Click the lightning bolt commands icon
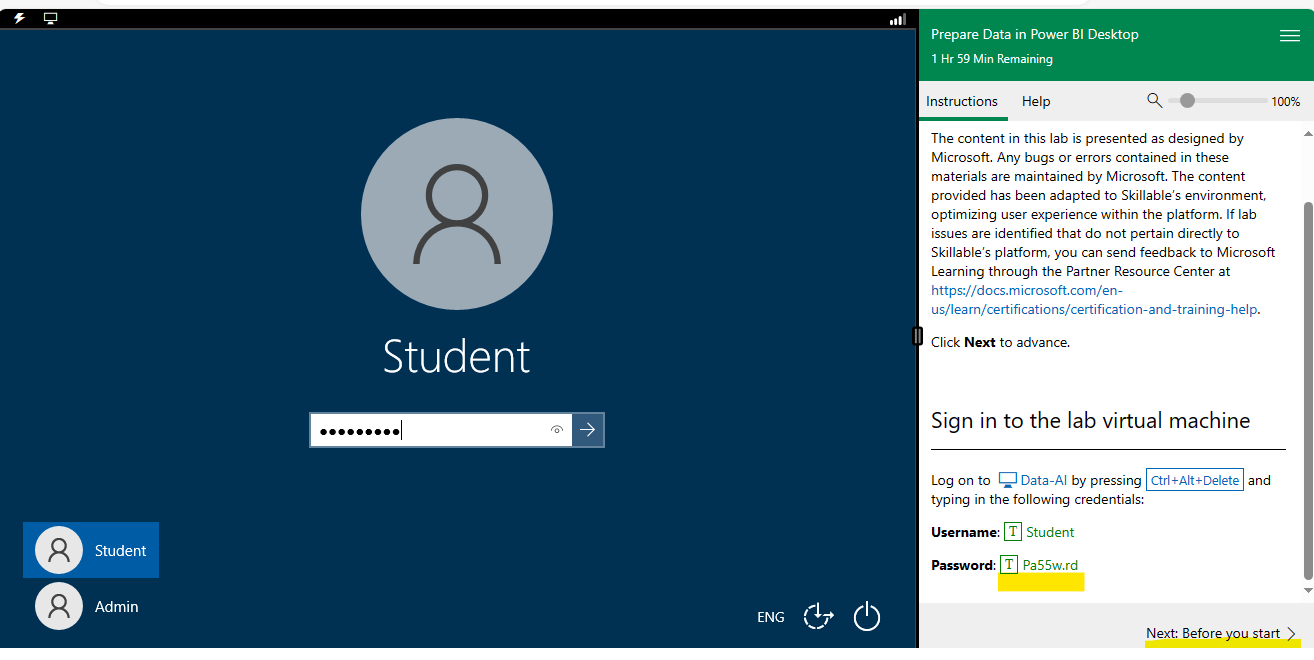Screen dimensions: 1314x660 click(x=19, y=18)
